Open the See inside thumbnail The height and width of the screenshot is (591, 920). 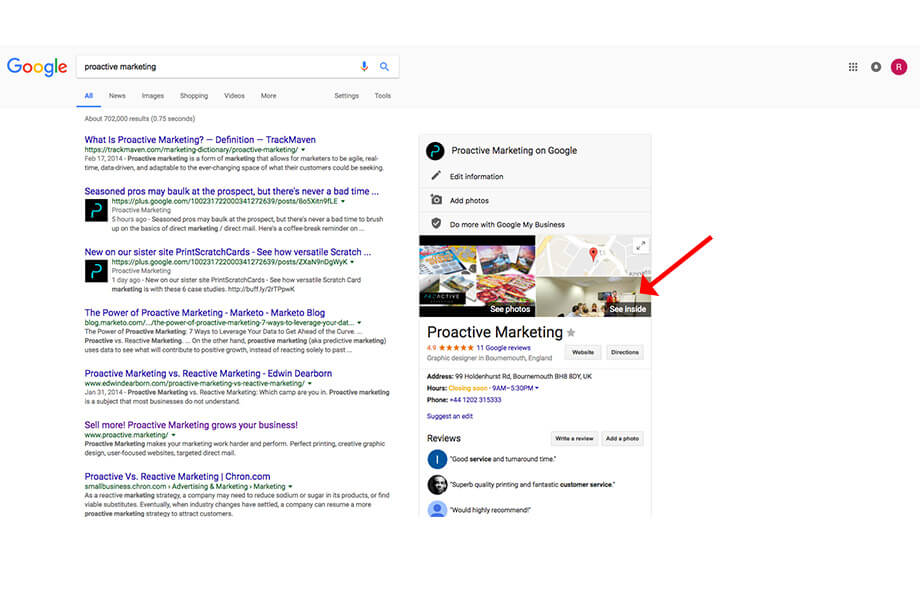click(x=594, y=297)
